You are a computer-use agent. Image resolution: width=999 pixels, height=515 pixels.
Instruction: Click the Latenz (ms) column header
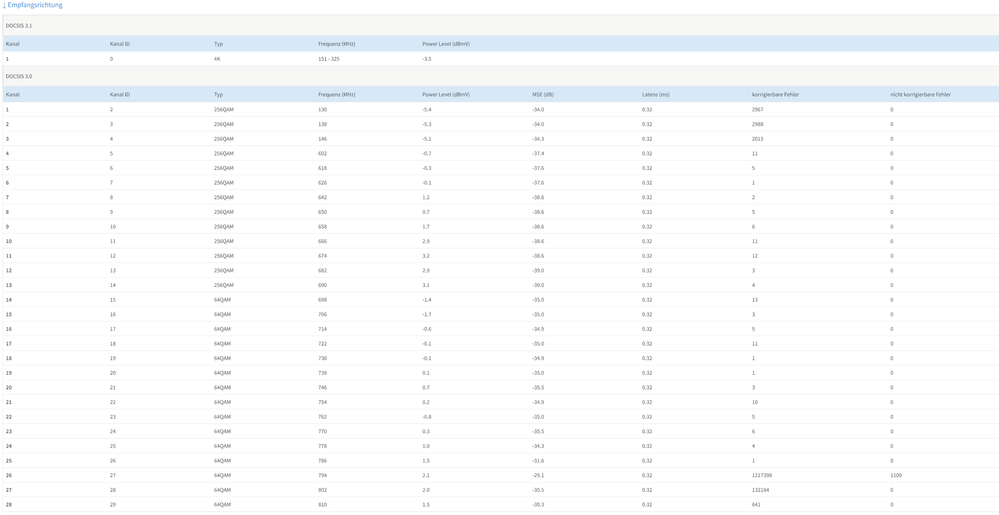click(x=656, y=94)
